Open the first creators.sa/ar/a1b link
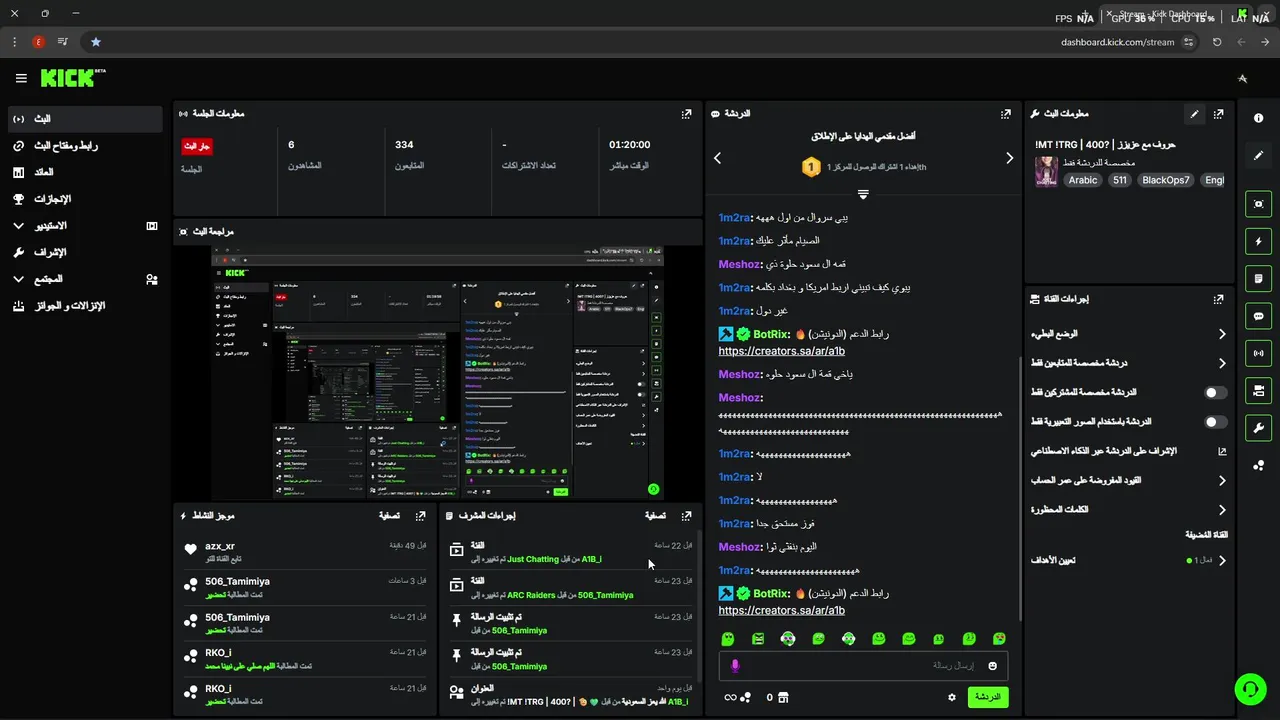1280x720 pixels. click(x=781, y=351)
